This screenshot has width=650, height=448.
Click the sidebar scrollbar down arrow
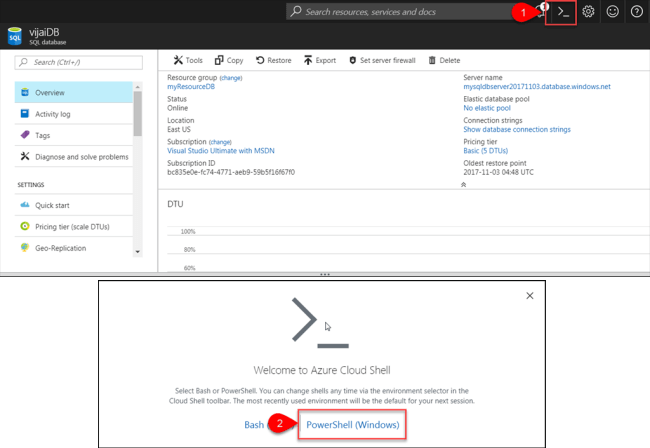click(138, 252)
